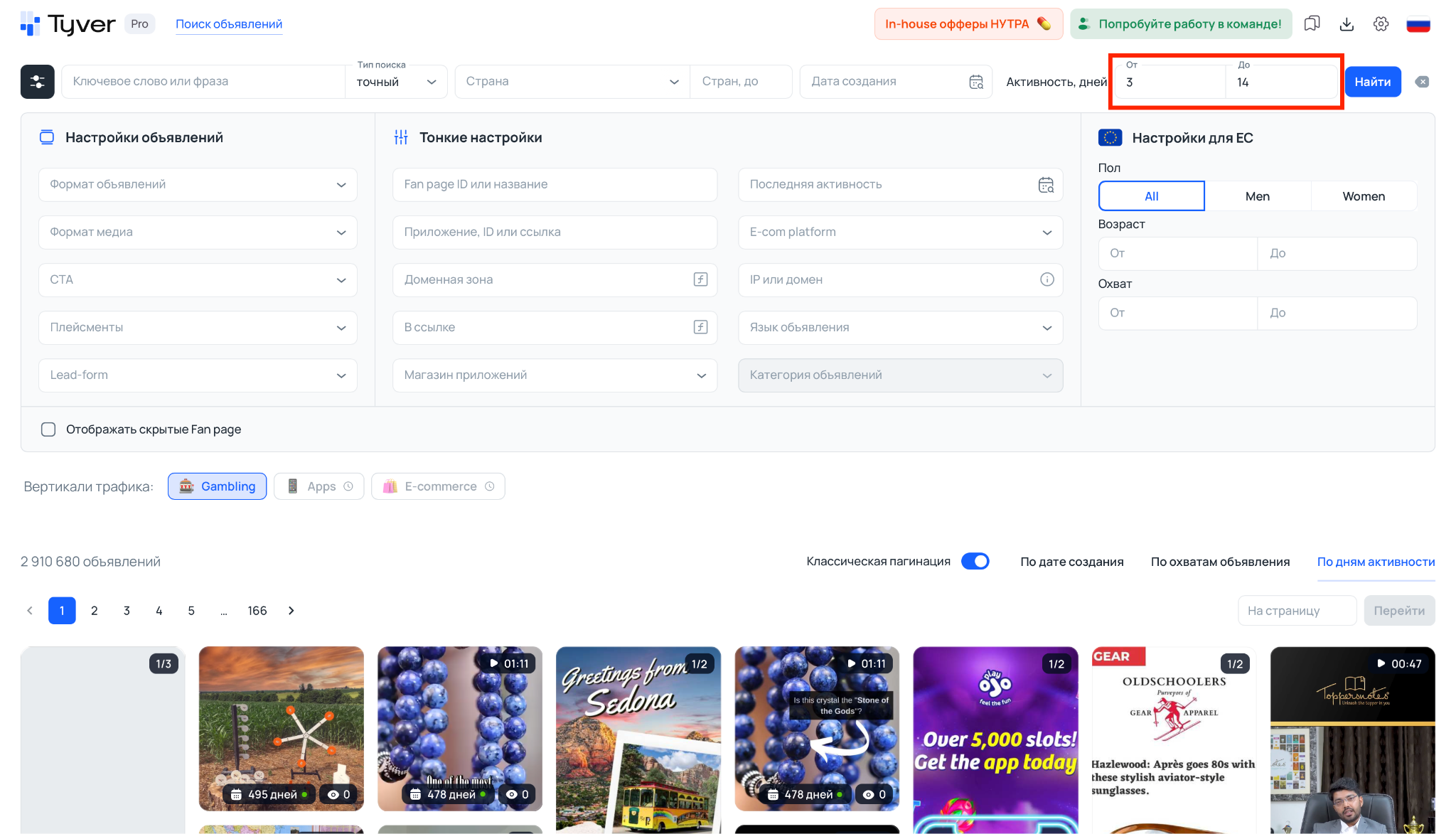This screenshot has height=834, width=1456.
Task: Click the Ключевое слово или фраза input
Action: [x=203, y=82]
